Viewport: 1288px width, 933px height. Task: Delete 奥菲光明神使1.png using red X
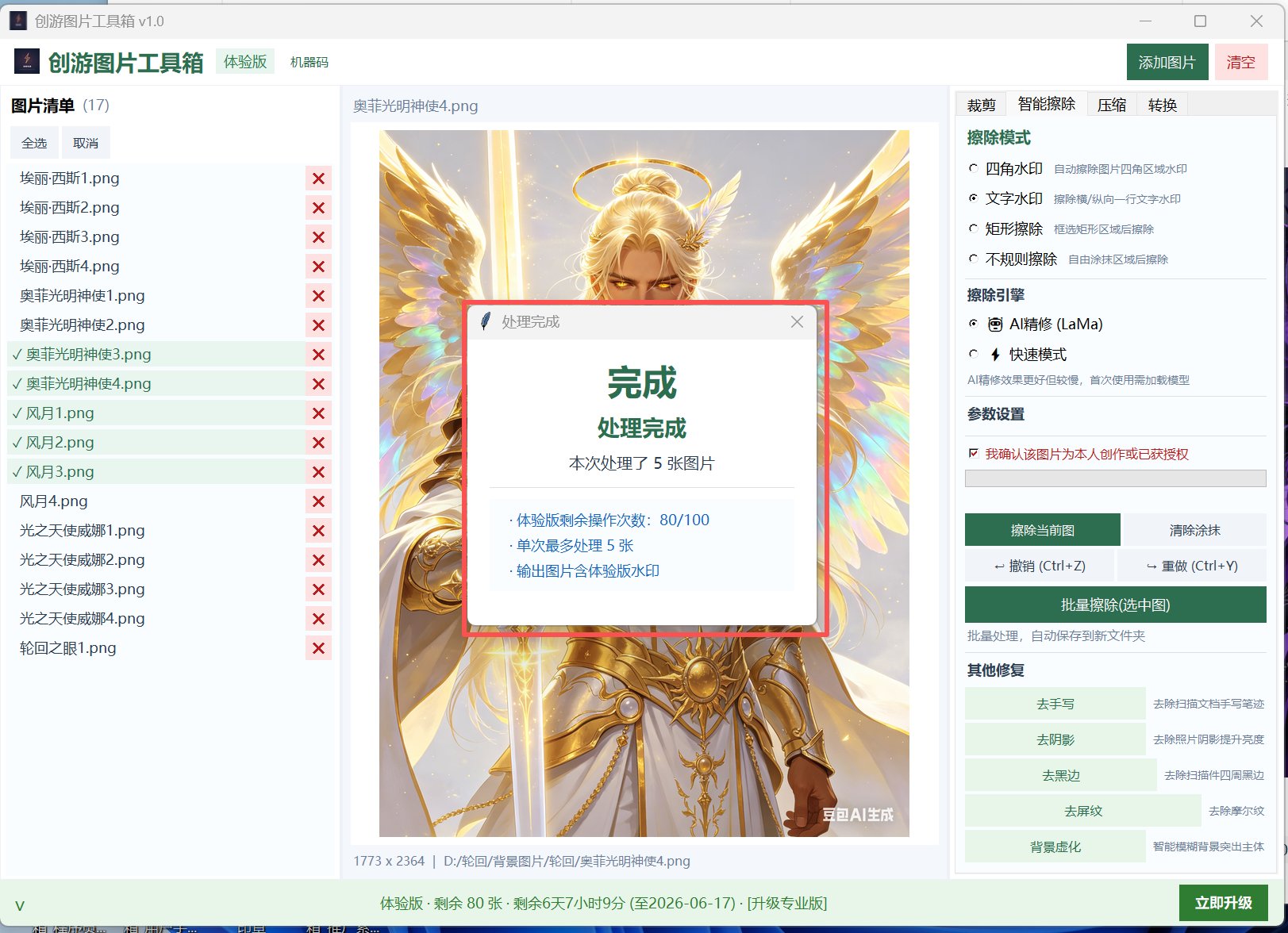pos(318,296)
